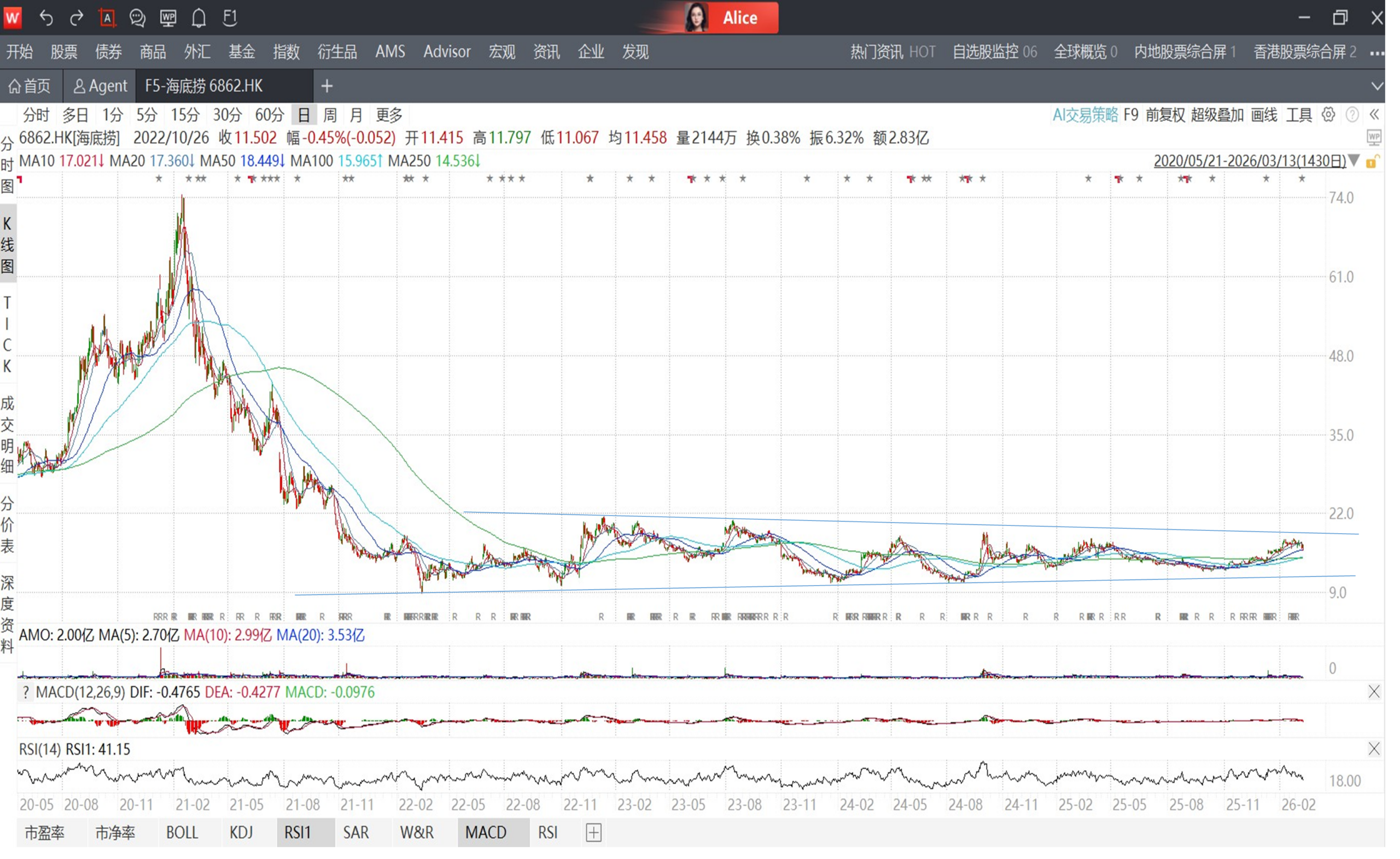
Task: Select the 日 daily period
Action: tap(304, 115)
